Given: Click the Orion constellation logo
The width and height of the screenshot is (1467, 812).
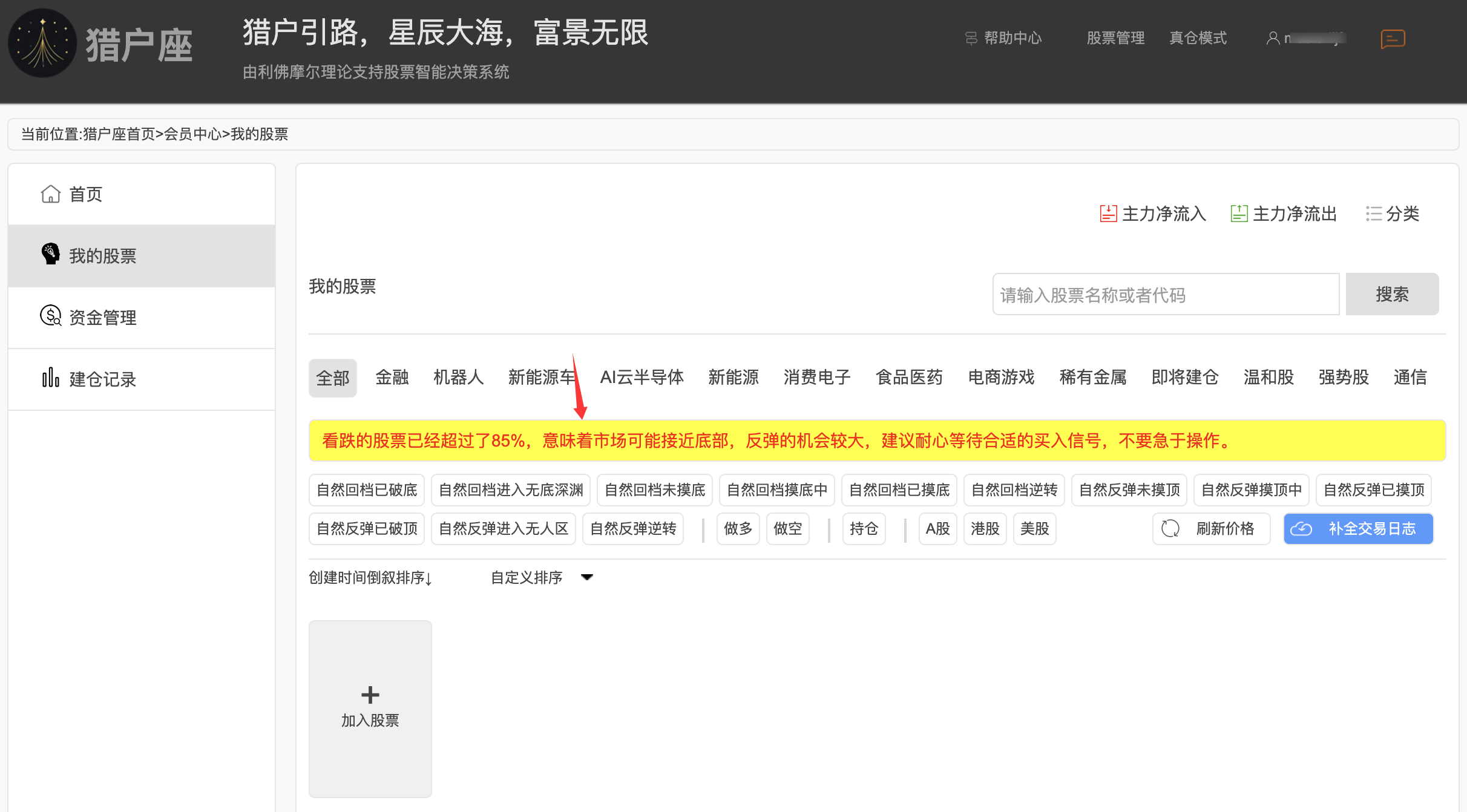Looking at the screenshot, I should tap(42, 44).
